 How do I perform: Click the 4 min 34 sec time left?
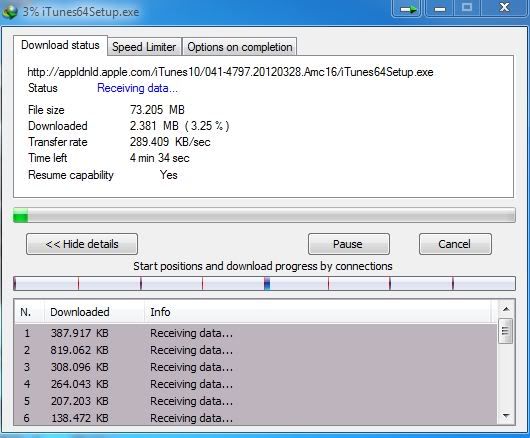[x=160, y=158]
